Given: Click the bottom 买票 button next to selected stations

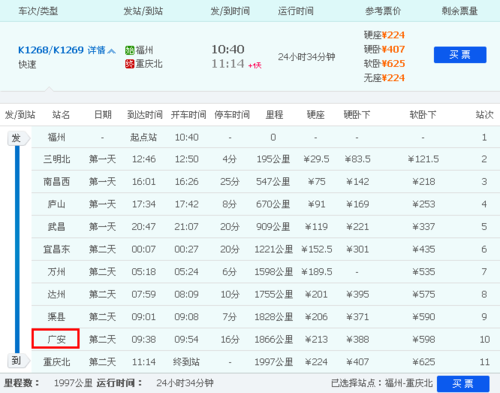Looking at the screenshot, I should tap(463, 384).
